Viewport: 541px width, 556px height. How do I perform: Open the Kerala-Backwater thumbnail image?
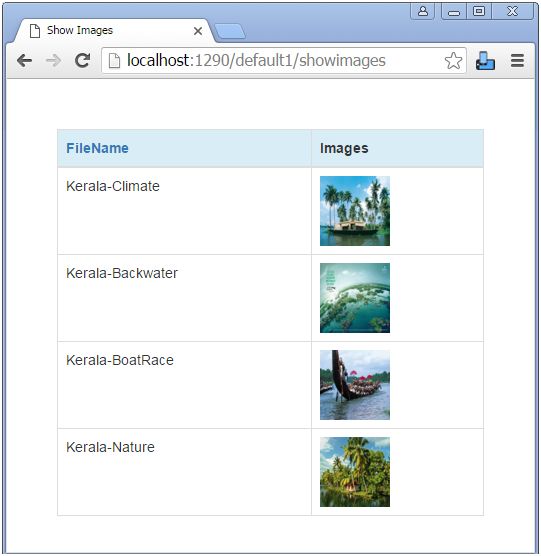(355, 298)
